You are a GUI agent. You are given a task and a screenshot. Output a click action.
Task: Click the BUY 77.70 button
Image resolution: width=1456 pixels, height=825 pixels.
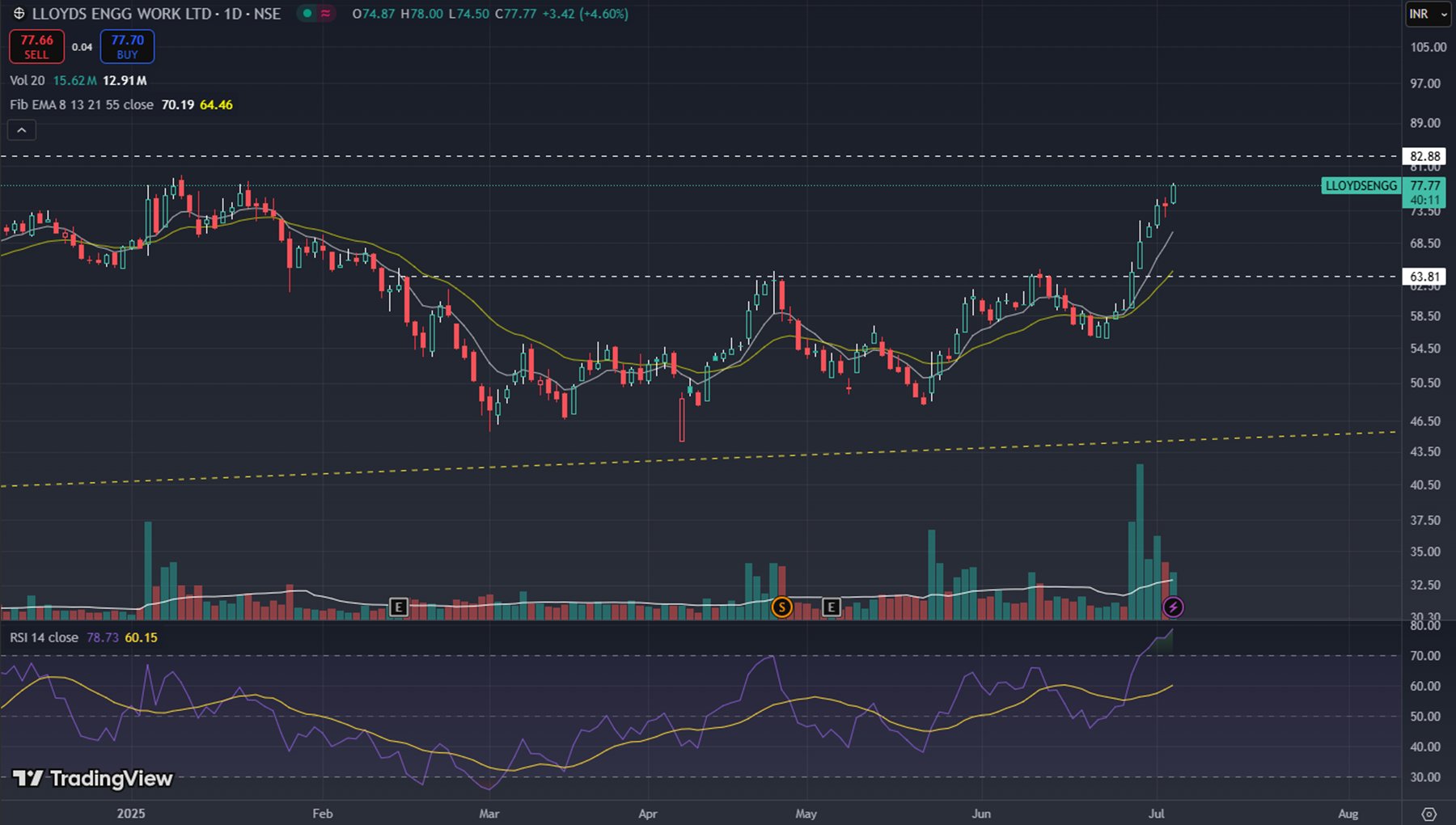point(127,47)
